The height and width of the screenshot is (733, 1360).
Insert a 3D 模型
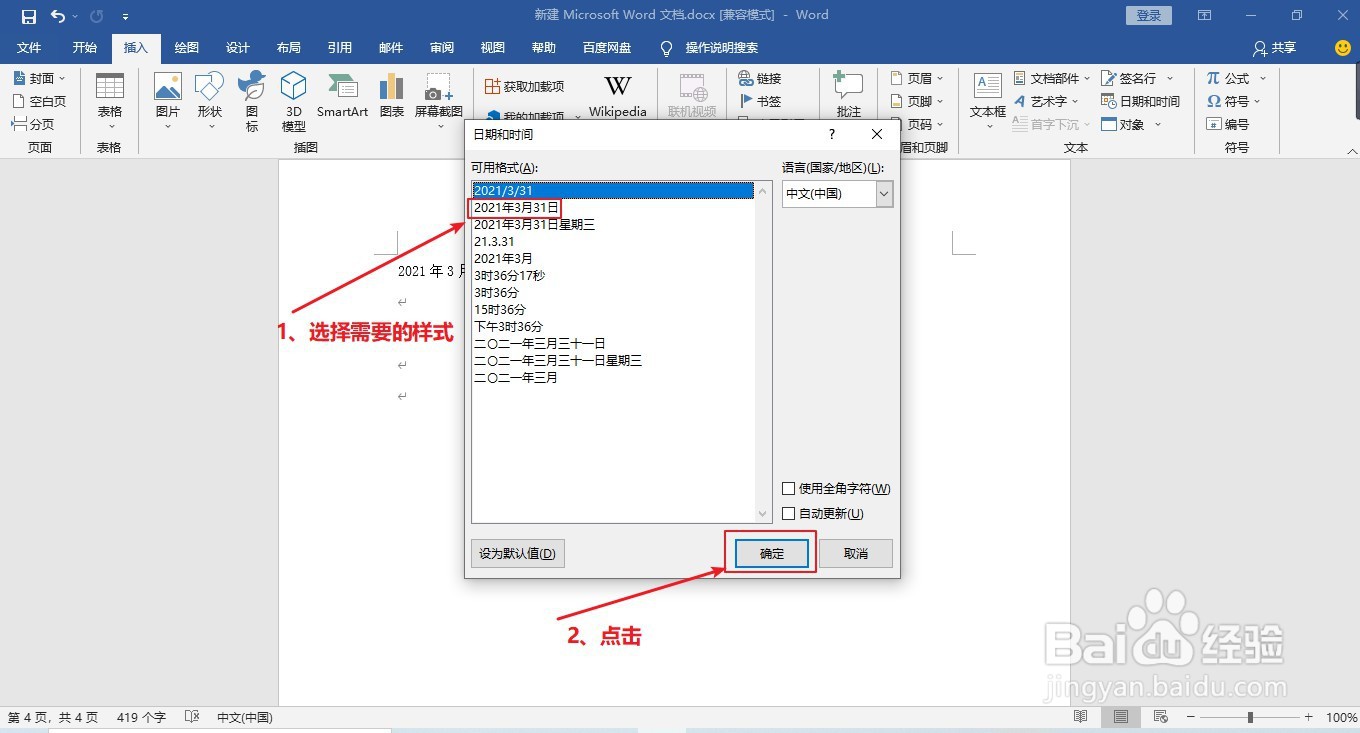pyautogui.click(x=293, y=95)
